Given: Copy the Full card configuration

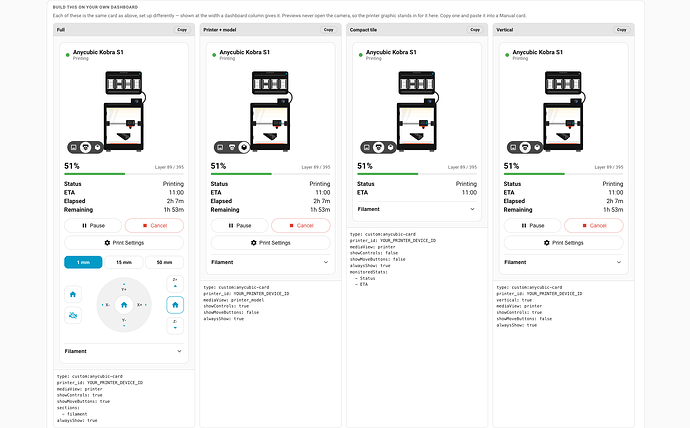Looking at the screenshot, I should tap(182, 29).
